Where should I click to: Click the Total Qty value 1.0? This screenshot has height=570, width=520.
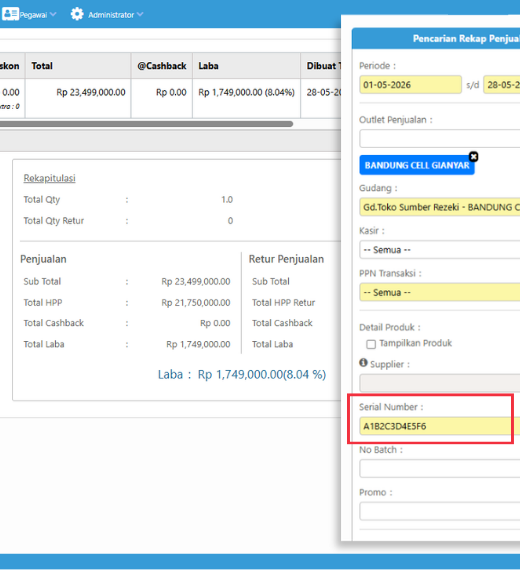pyautogui.click(x=227, y=200)
